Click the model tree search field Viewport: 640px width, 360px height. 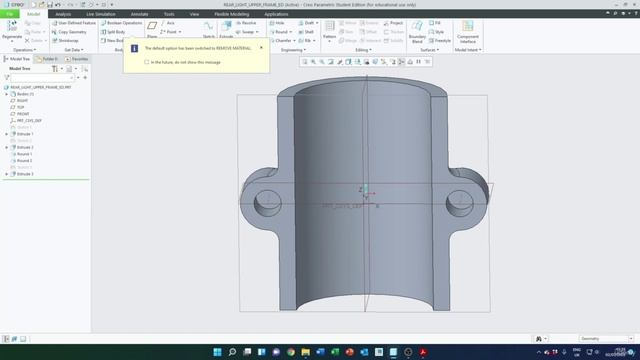43,77
